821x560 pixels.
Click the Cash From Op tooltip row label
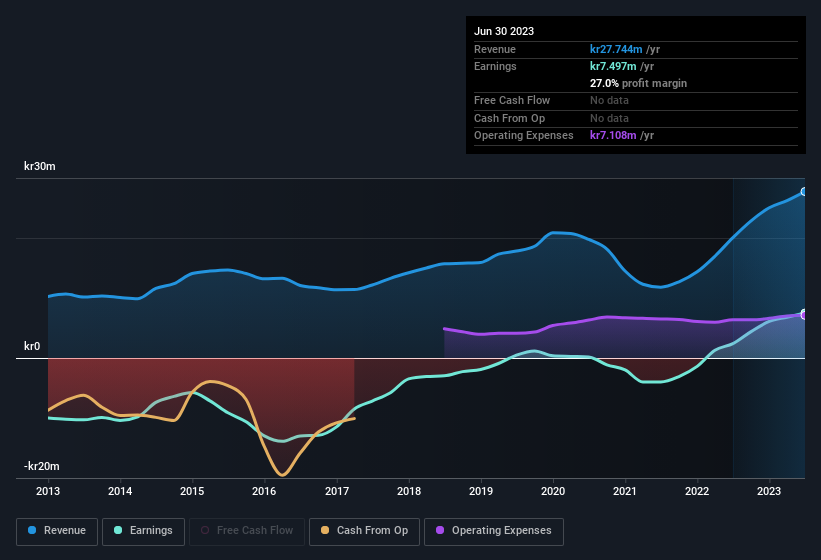(x=509, y=118)
